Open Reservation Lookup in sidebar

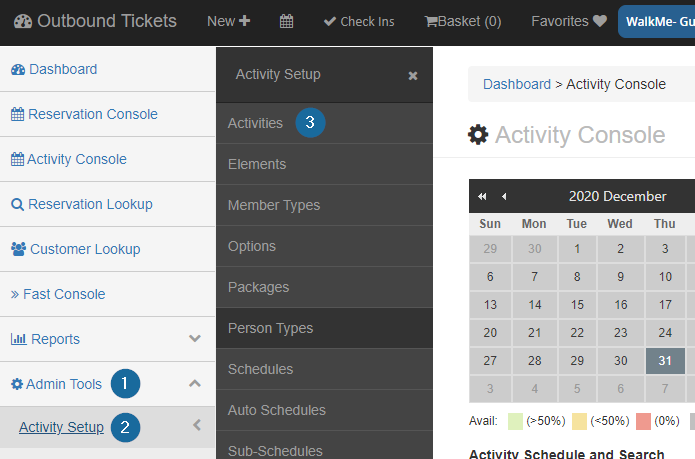coord(107,204)
